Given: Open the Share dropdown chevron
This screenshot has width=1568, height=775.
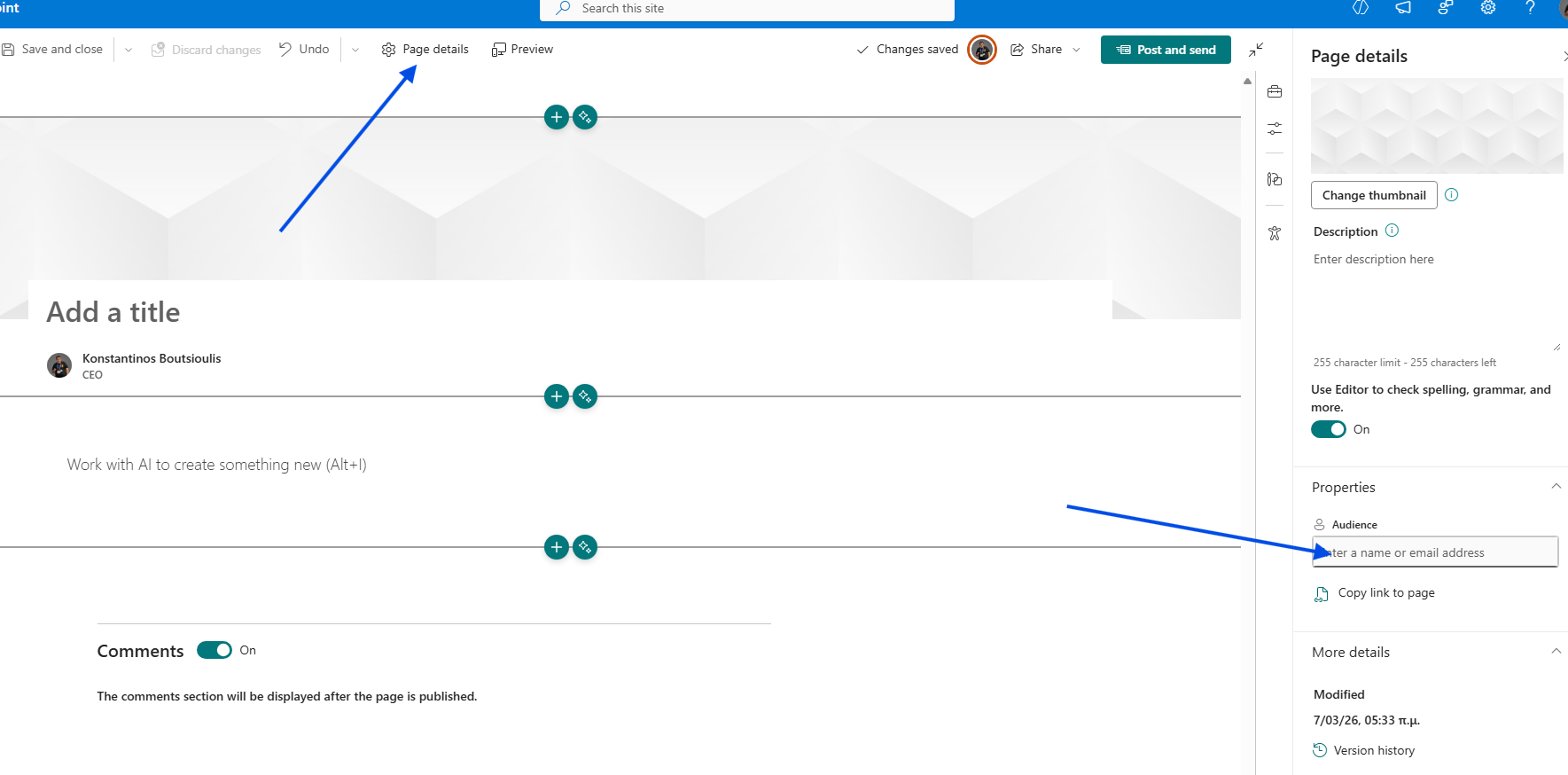Looking at the screenshot, I should click(1076, 50).
